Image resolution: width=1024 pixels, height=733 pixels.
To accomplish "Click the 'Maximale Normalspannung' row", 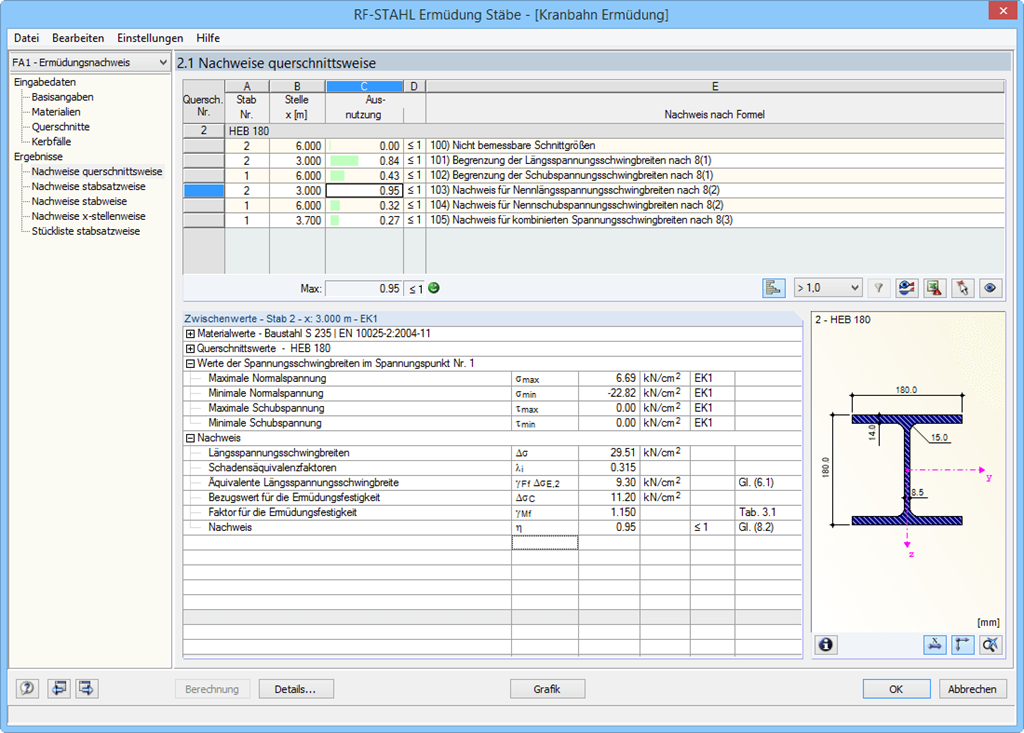I will tap(492, 378).
